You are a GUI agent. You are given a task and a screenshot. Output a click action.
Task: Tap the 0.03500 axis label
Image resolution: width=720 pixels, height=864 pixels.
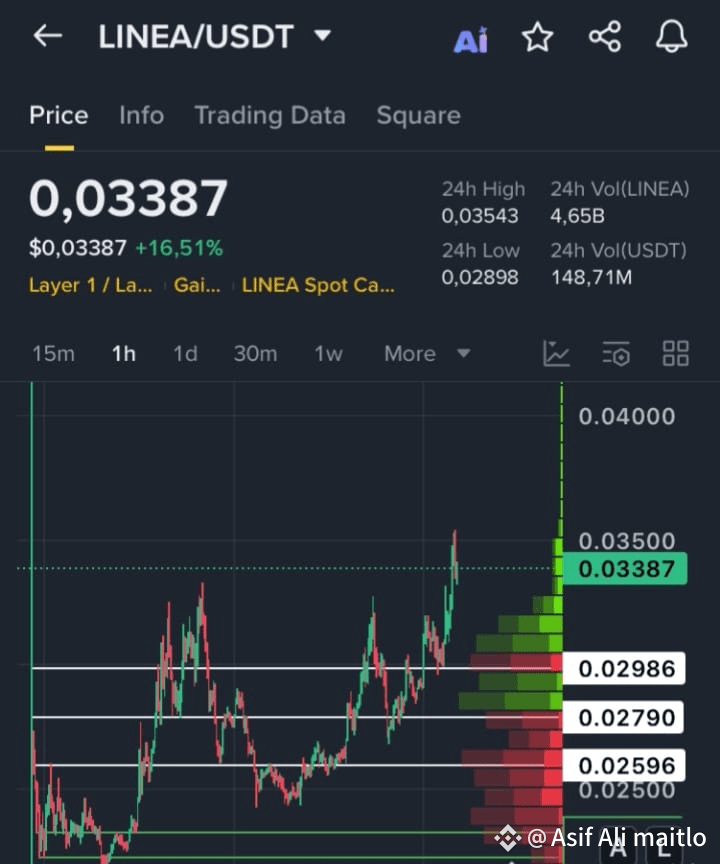[x=627, y=541]
